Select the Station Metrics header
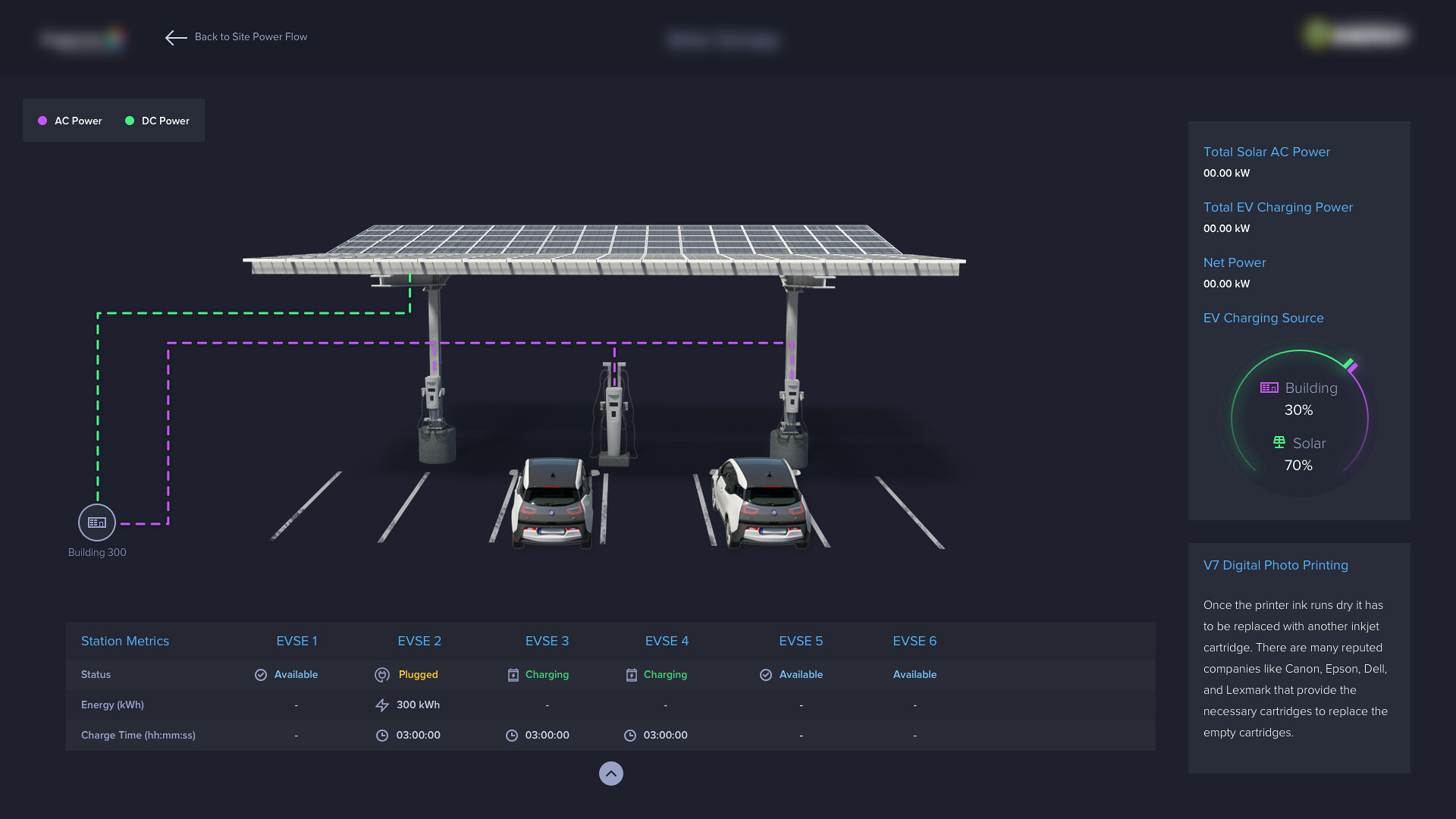Image resolution: width=1456 pixels, height=819 pixels. pyautogui.click(x=125, y=641)
